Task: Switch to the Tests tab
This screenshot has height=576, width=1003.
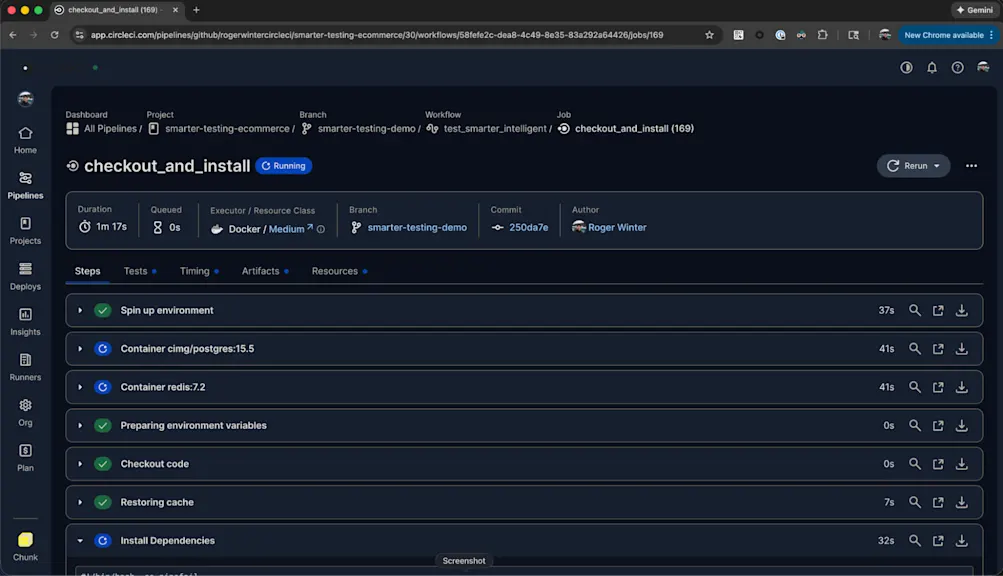Action: click(x=139, y=271)
